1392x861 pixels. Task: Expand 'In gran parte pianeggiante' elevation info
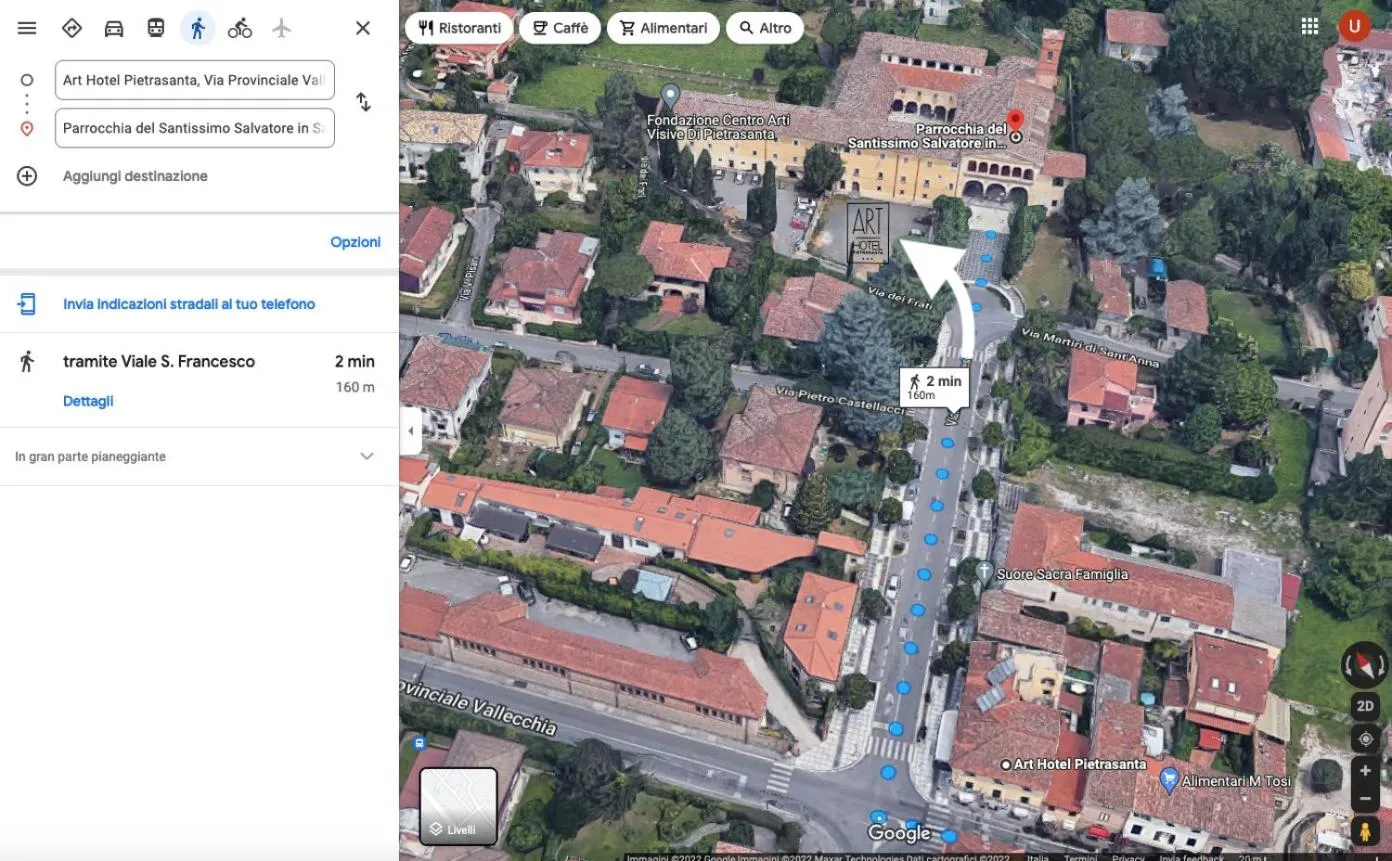tap(367, 456)
